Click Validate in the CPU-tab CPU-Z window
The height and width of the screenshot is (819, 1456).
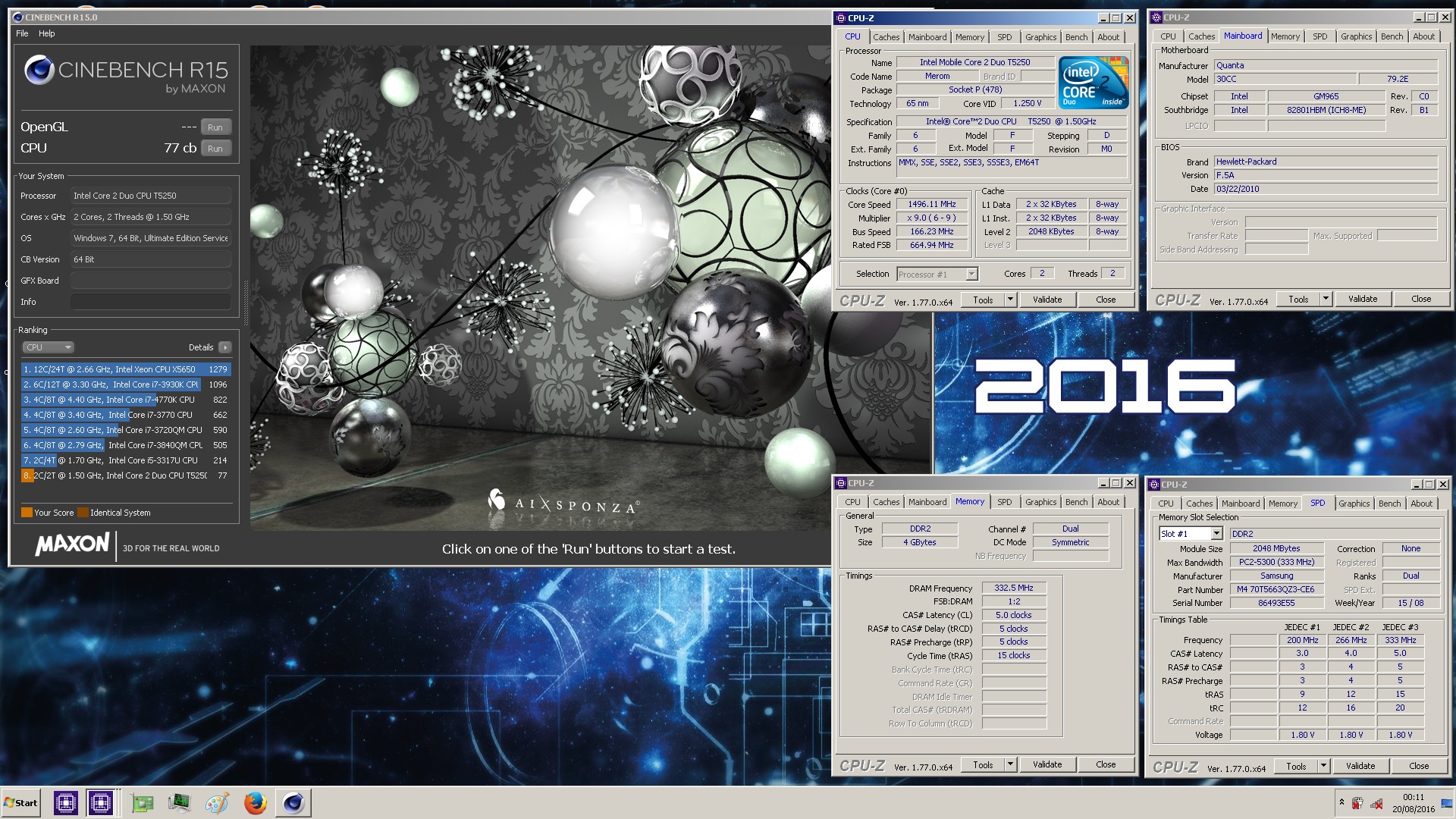coord(1047,300)
